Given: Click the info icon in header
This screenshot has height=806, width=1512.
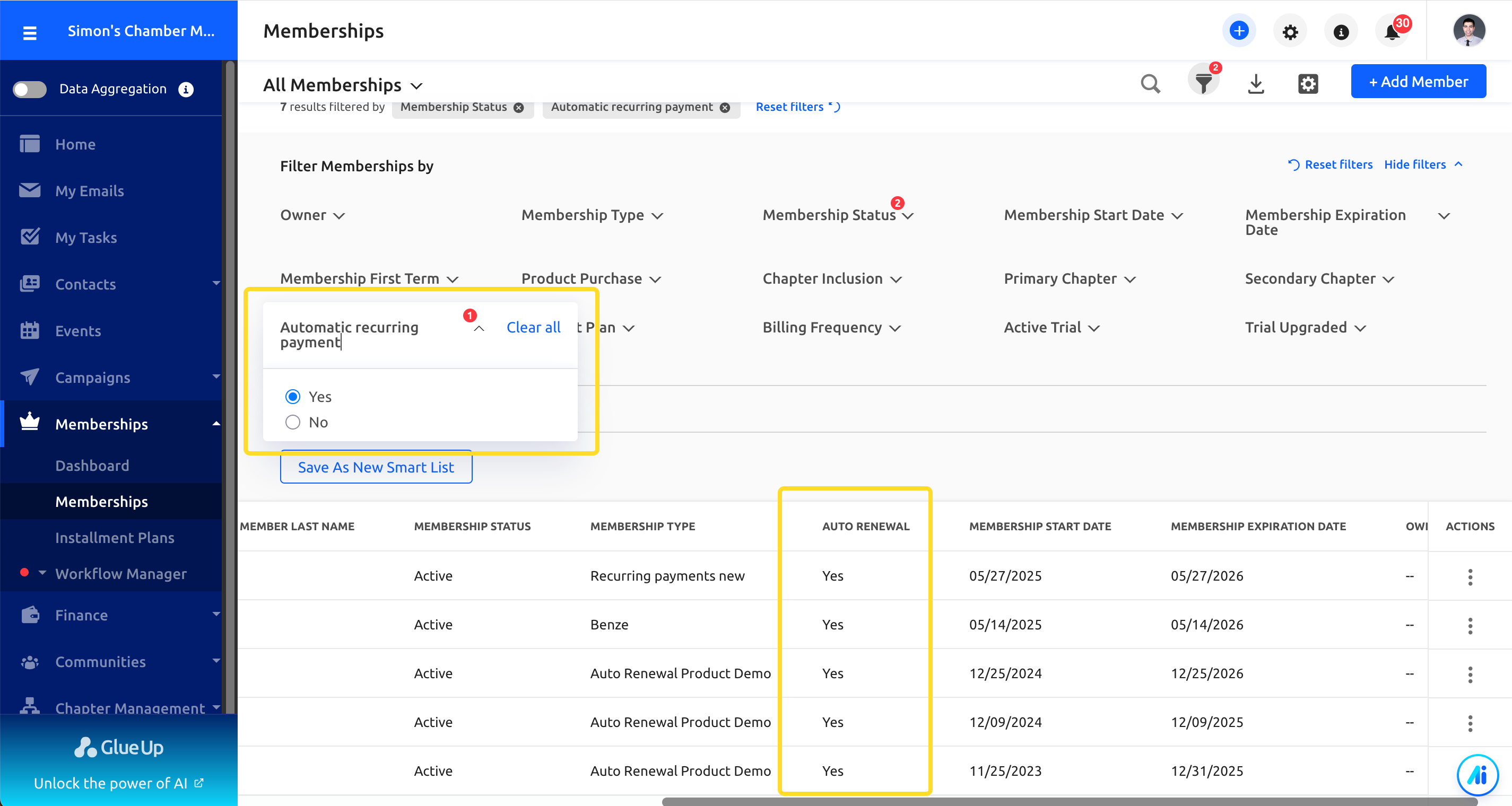Looking at the screenshot, I should point(1341,32).
